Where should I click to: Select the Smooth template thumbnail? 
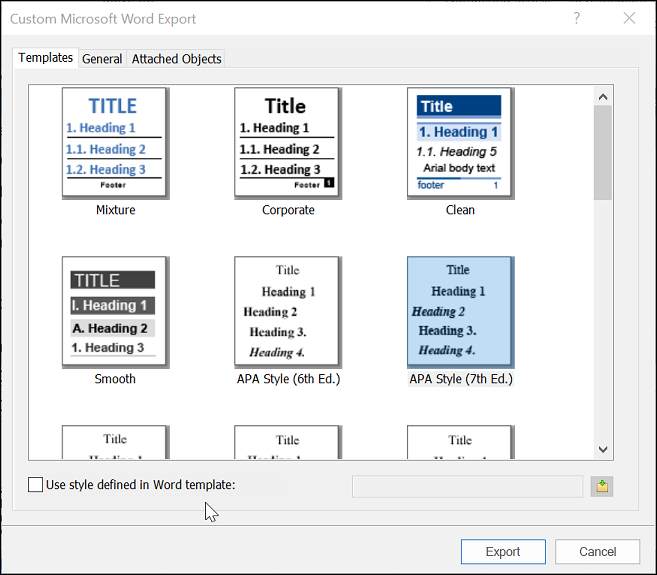coord(115,310)
